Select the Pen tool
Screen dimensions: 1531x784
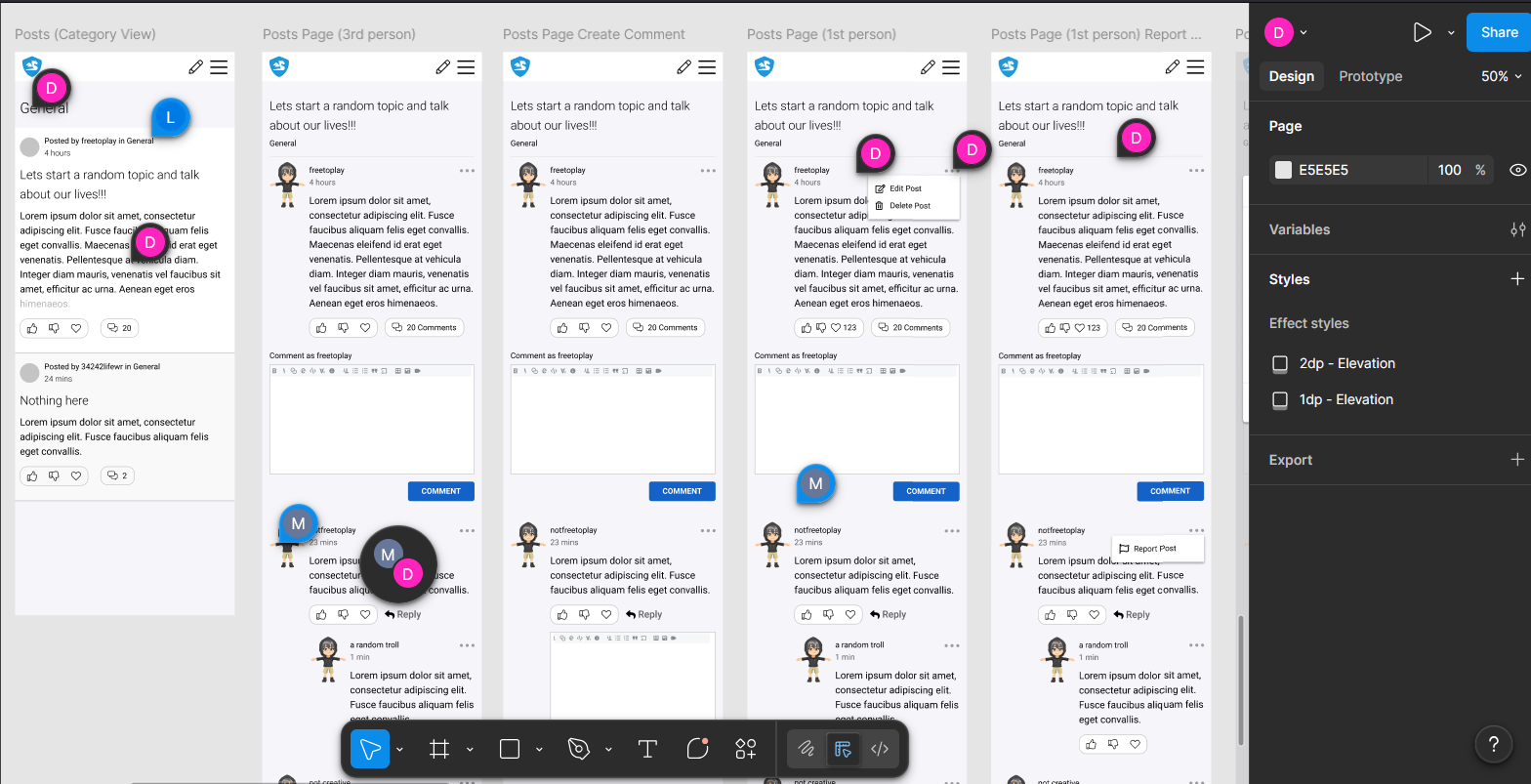[578, 749]
